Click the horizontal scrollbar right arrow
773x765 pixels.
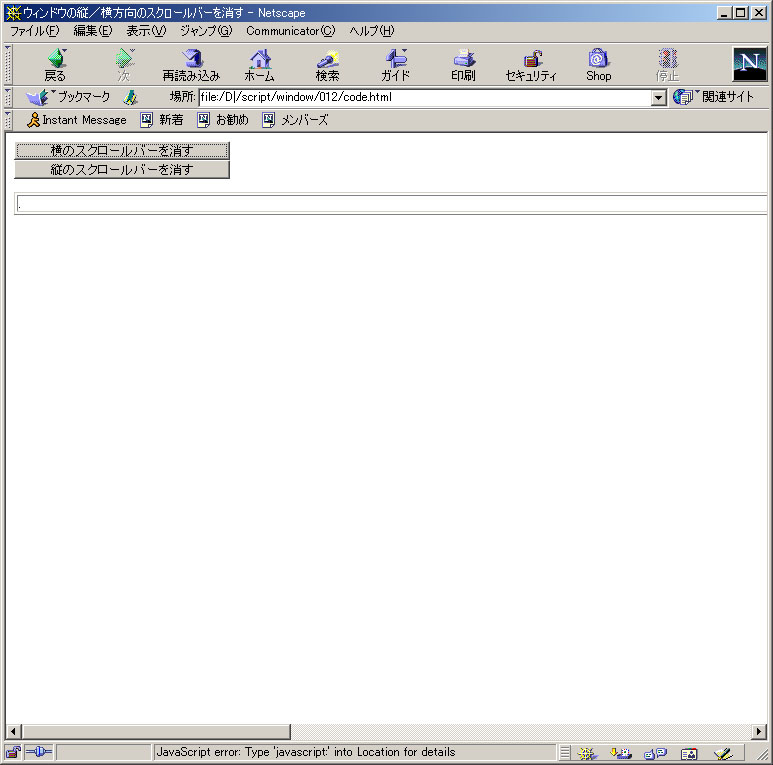click(759, 732)
